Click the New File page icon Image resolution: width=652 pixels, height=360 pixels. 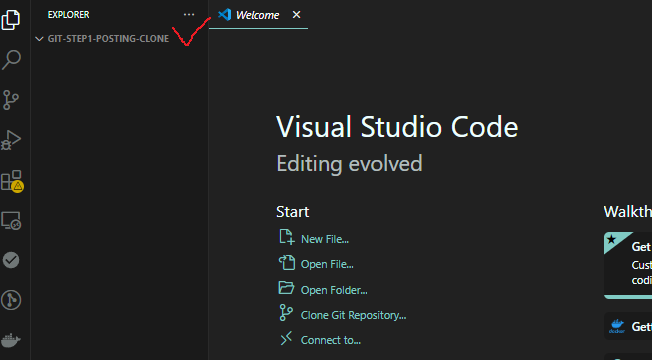[286, 237]
